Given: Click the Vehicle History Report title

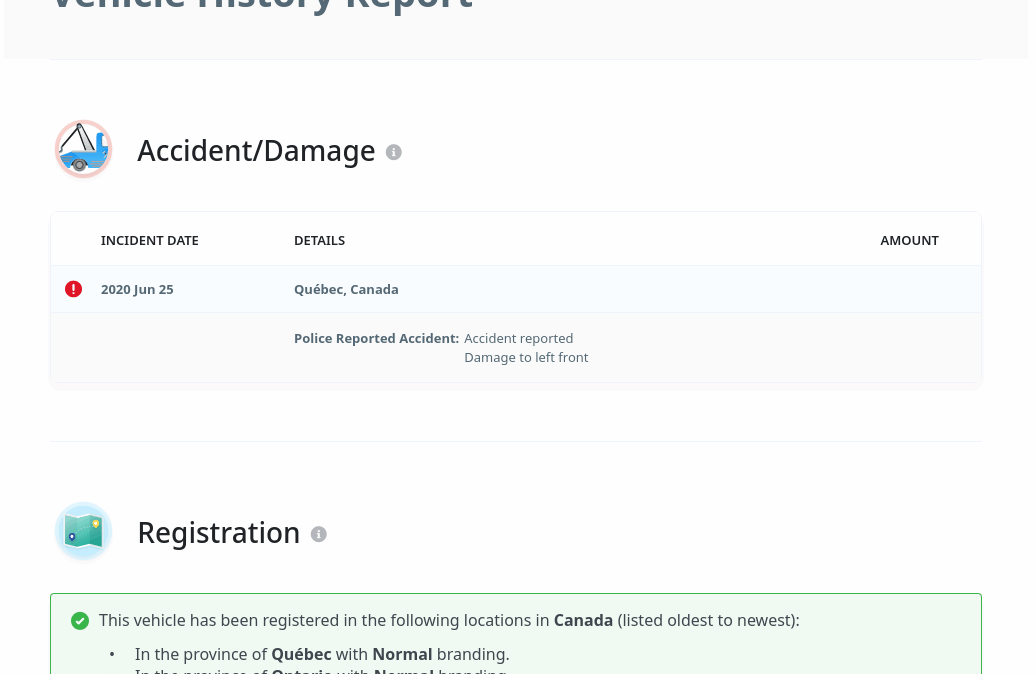Looking at the screenshot, I should pos(261,5).
